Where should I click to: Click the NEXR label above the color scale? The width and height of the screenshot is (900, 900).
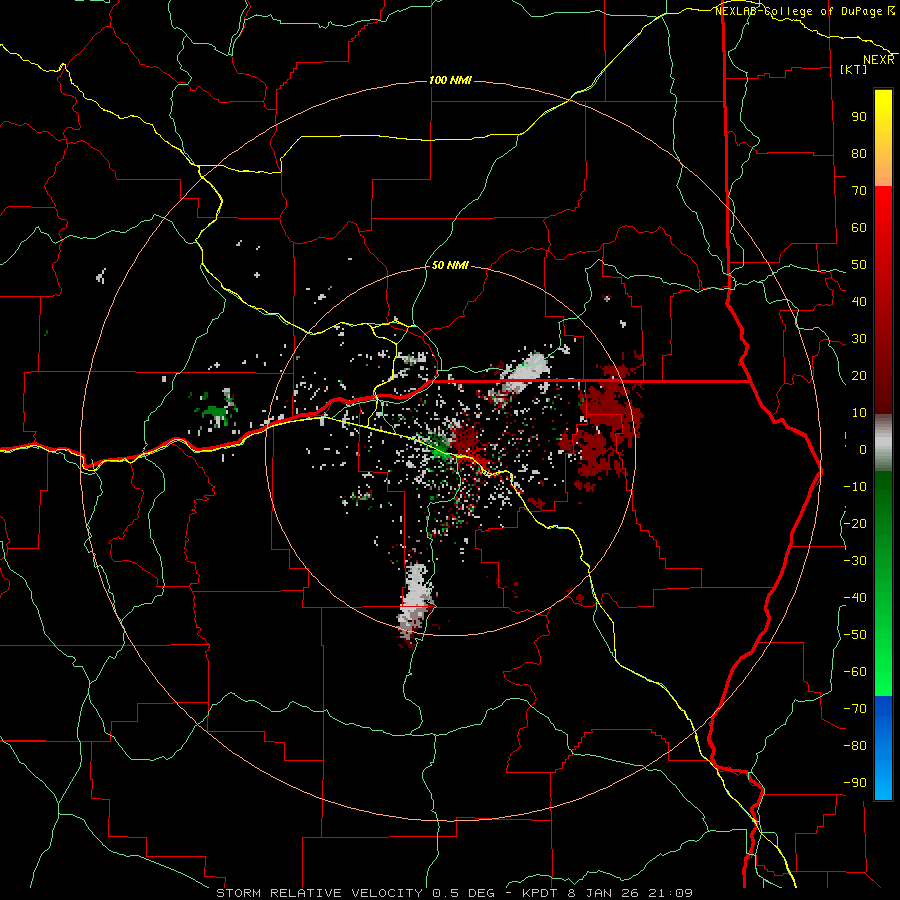click(x=879, y=60)
